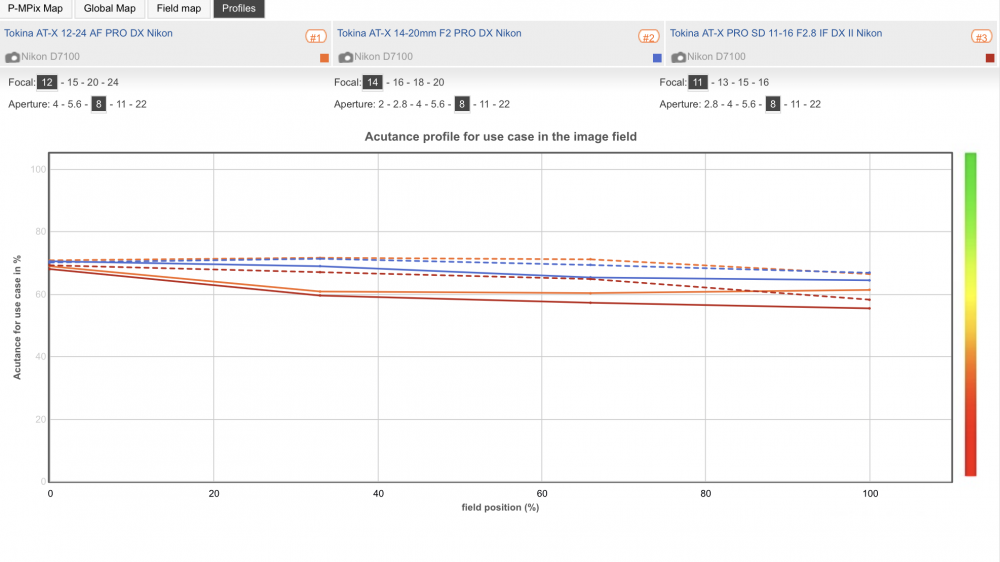Click the field position (%) axis label
Viewport: 1000px width, 562px height.
501,508
